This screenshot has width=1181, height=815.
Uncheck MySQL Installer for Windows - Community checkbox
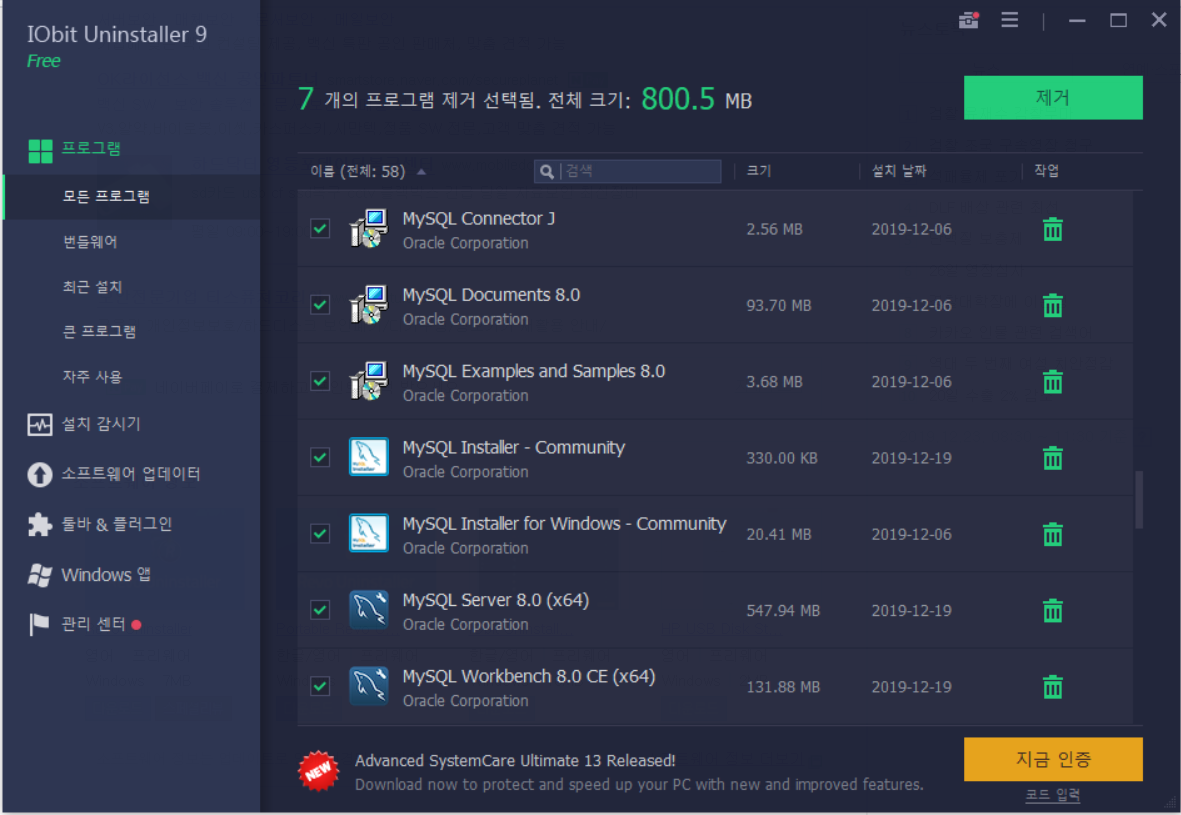pyautogui.click(x=320, y=533)
